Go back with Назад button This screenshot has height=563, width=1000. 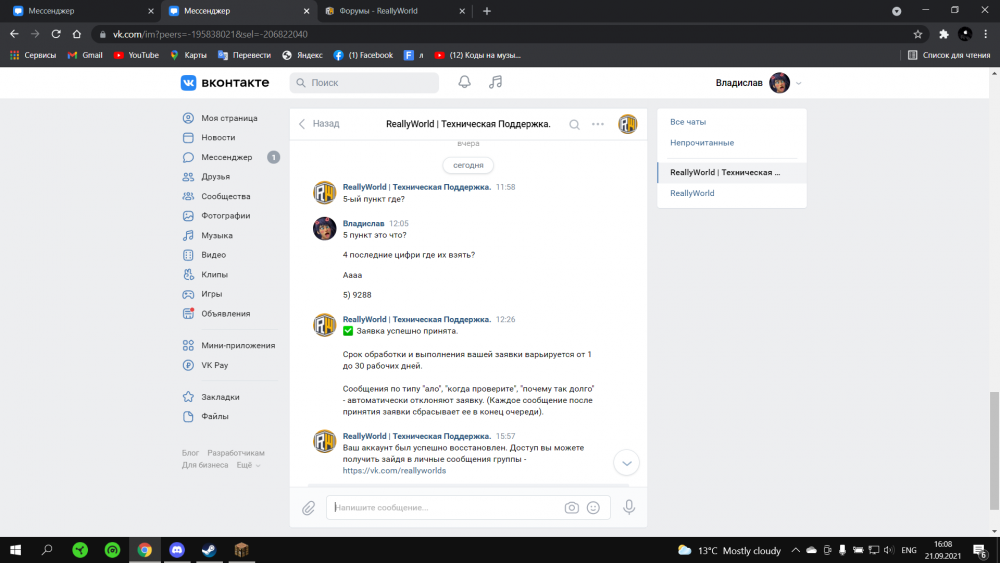point(319,124)
